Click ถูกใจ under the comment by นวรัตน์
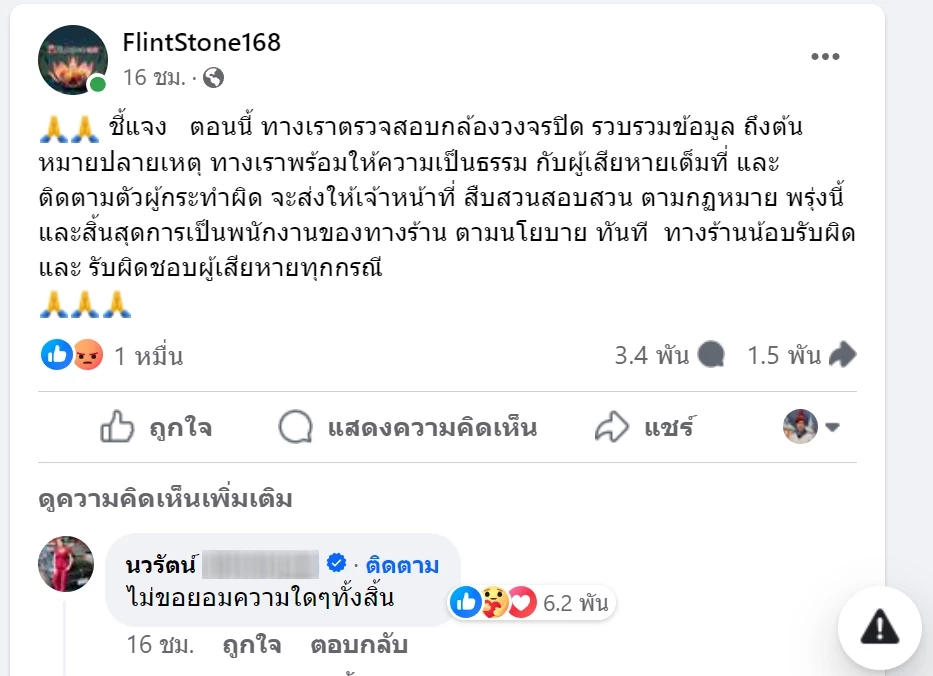The height and width of the screenshot is (676, 933). coord(249,645)
